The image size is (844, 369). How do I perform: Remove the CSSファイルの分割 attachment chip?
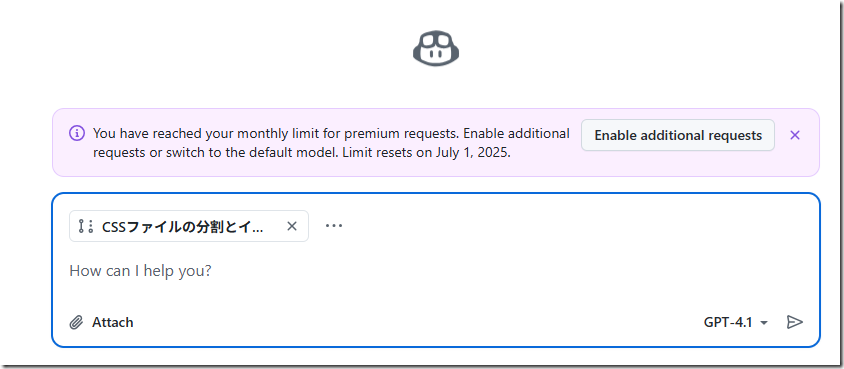292,226
